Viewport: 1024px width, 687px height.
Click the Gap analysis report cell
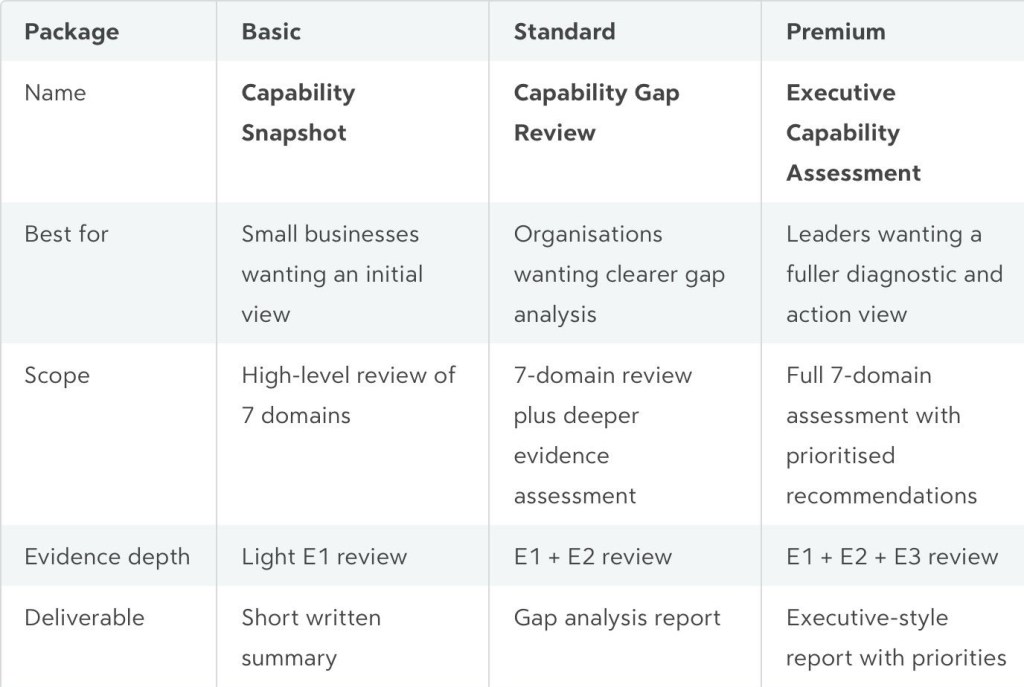pos(617,618)
